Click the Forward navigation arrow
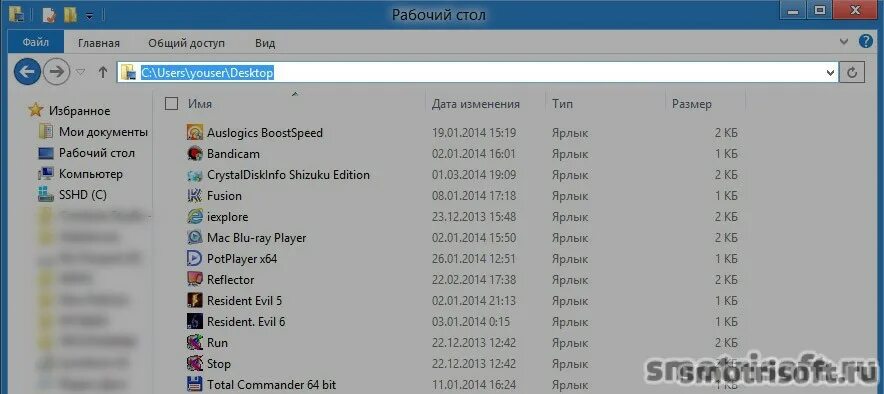 pyautogui.click(x=57, y=72)
